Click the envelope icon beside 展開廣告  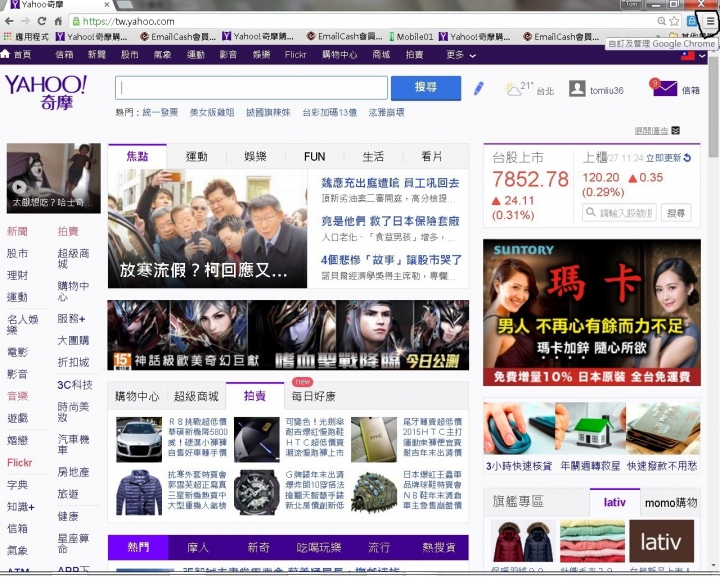(x=675, y=130)
